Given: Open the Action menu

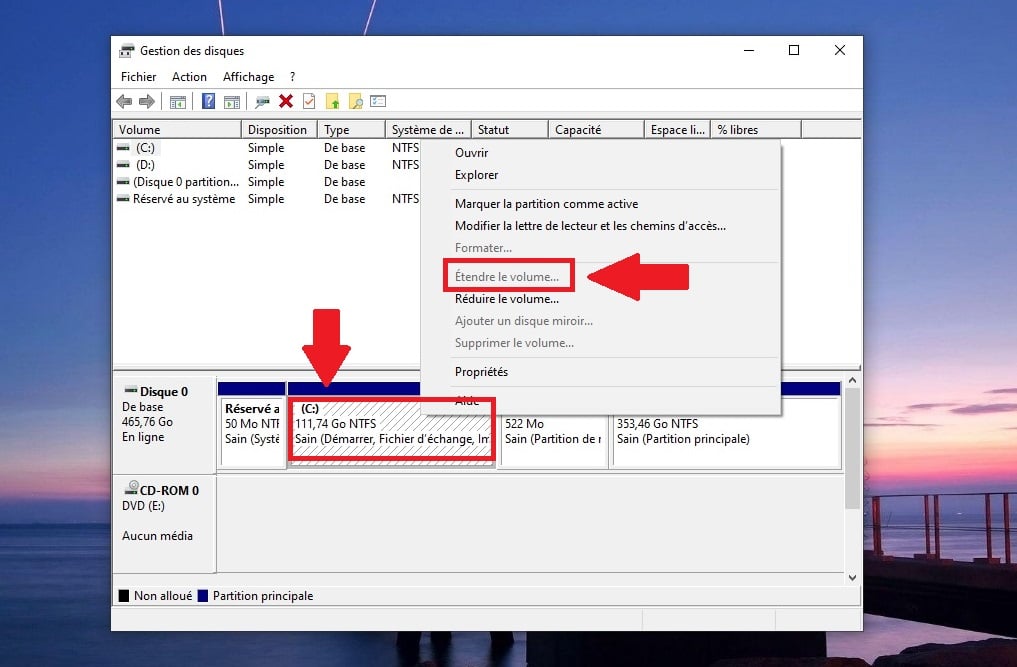Looking at the screenshot, I should click(x=189, y=76).
